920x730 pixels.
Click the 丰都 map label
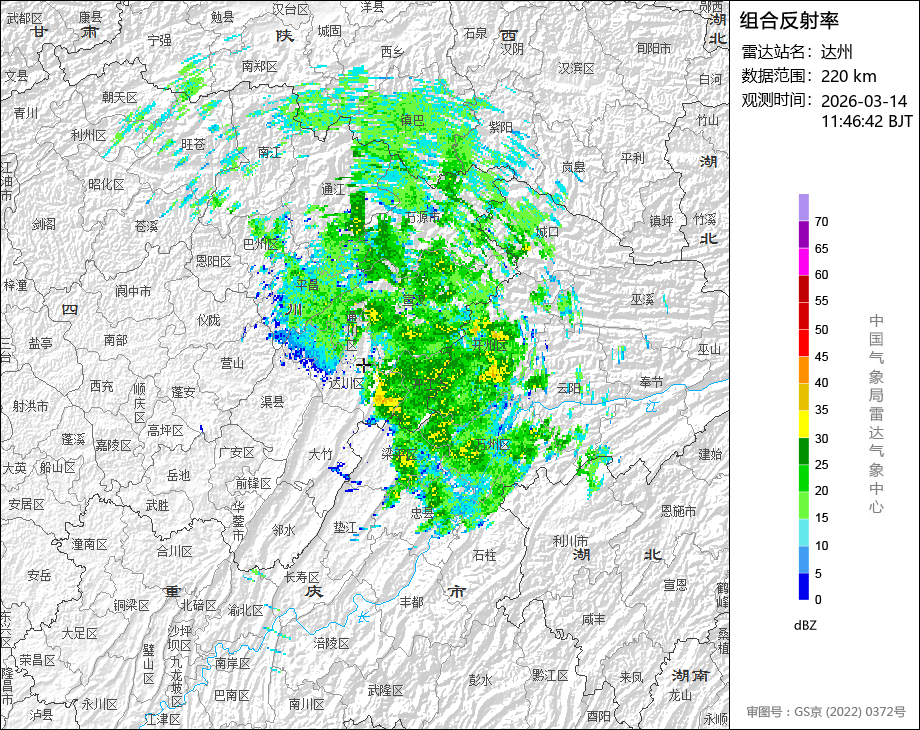click(411, 602)
